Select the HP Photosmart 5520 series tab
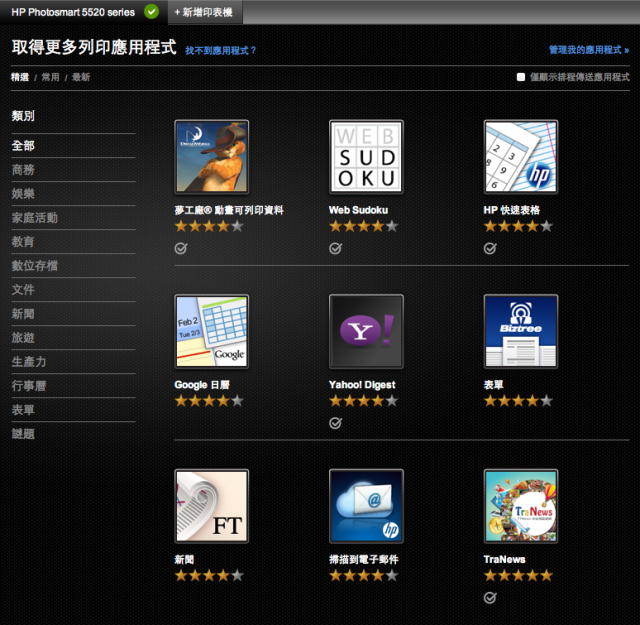Screen dimensions: 640x625 [x=83, y=12]
